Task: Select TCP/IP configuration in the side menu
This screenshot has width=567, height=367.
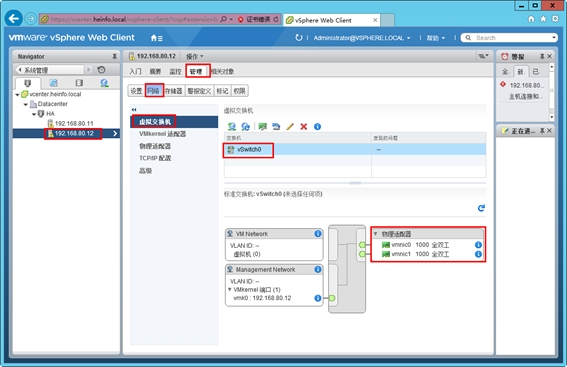Action: click(x=155, y=158)
